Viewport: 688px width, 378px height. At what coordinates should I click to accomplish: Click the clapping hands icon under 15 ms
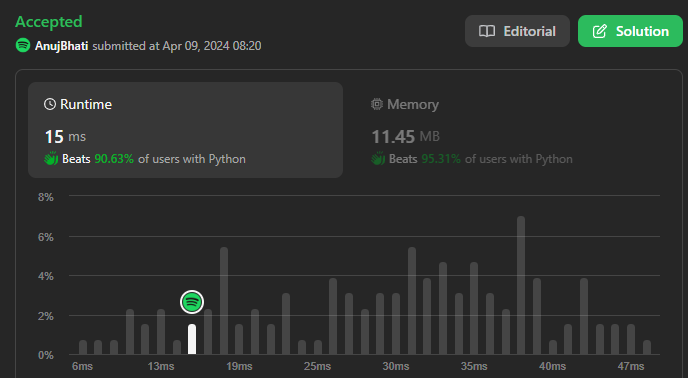pos(51,158)
